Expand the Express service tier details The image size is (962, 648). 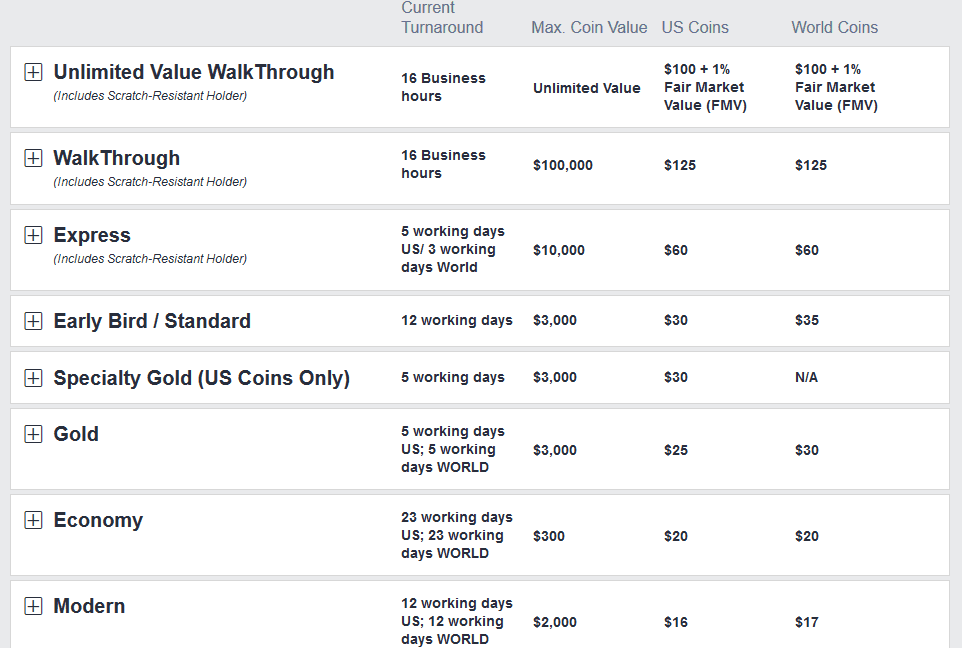(x=33, y=235)
